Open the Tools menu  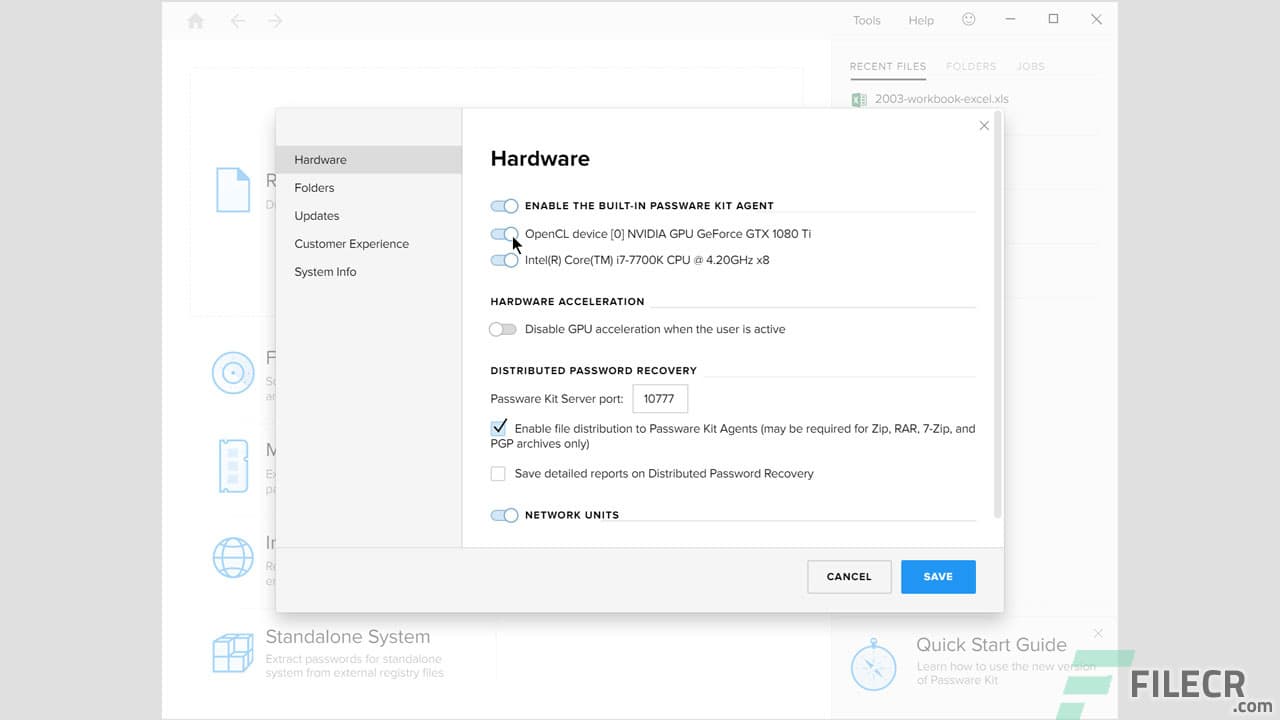pos(866,19)
